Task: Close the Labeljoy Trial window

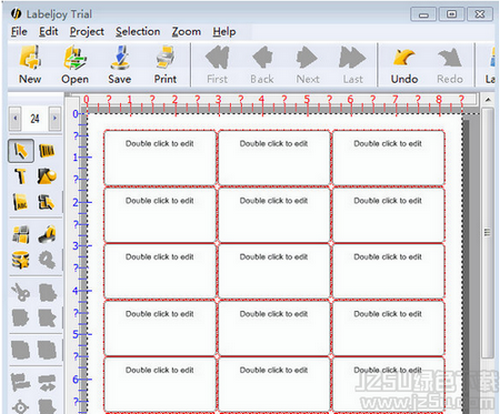Action: point(480,14)
